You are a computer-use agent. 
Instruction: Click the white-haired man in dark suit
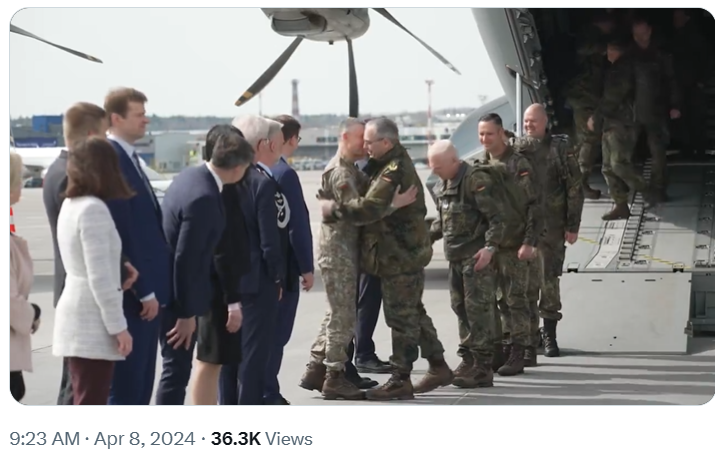click(260, 255)
